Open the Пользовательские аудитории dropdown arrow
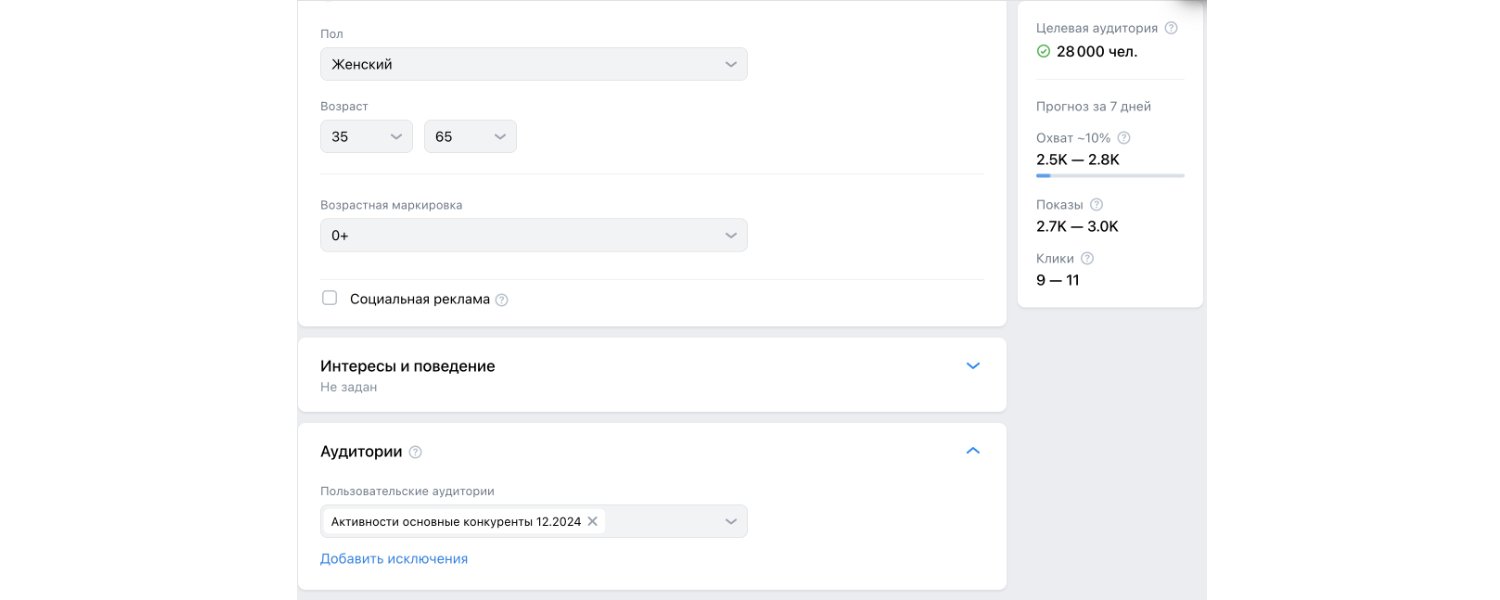 pyautogui.click(x=731, y=521)
